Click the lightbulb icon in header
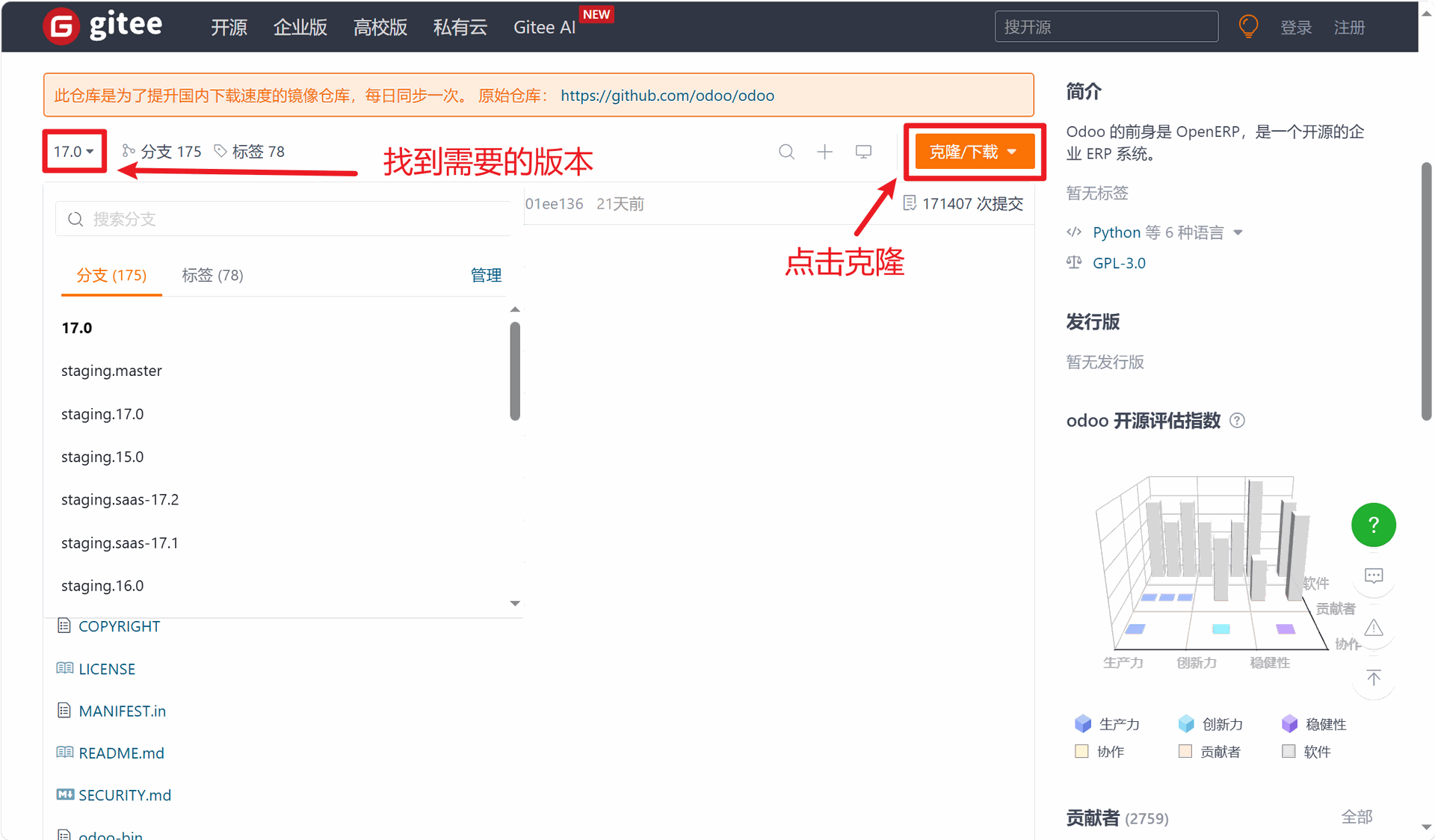1435x840 pixels. (x=1247, y=27)
